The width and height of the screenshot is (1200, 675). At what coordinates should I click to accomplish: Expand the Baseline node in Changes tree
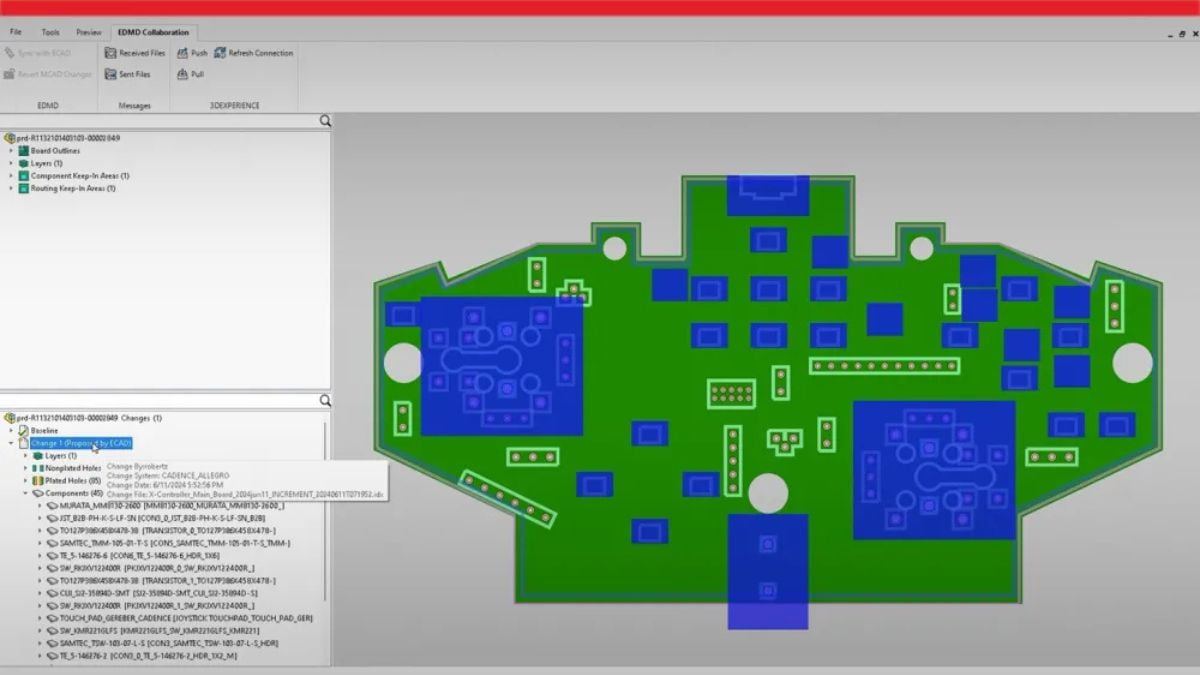[12, 431]
